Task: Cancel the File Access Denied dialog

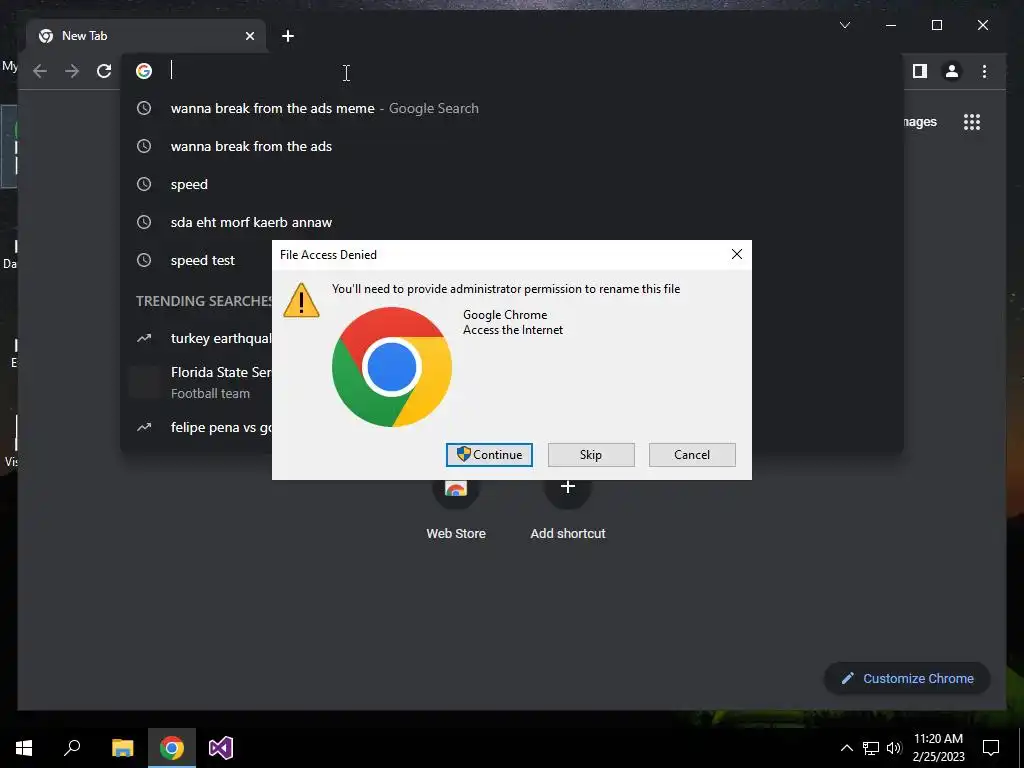Action: tap(692, 455)
